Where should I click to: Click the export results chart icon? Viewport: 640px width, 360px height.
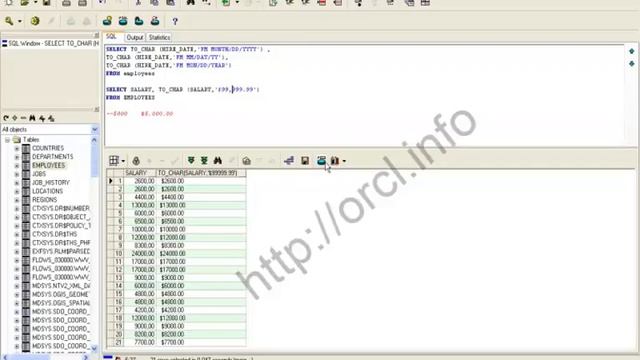335,160
